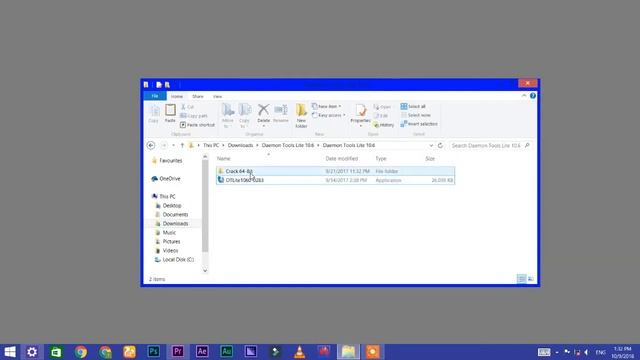Click Select none in the ribbon
This screenshot has height=360, width=640.
point(416,115)
